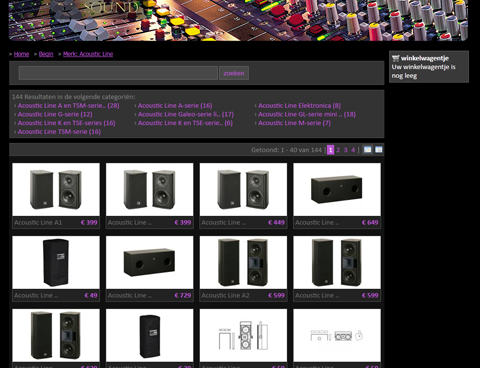Screen dimensions: 480x368
Task: Click the Acoustic Line A1 product title
Action: 38,222
